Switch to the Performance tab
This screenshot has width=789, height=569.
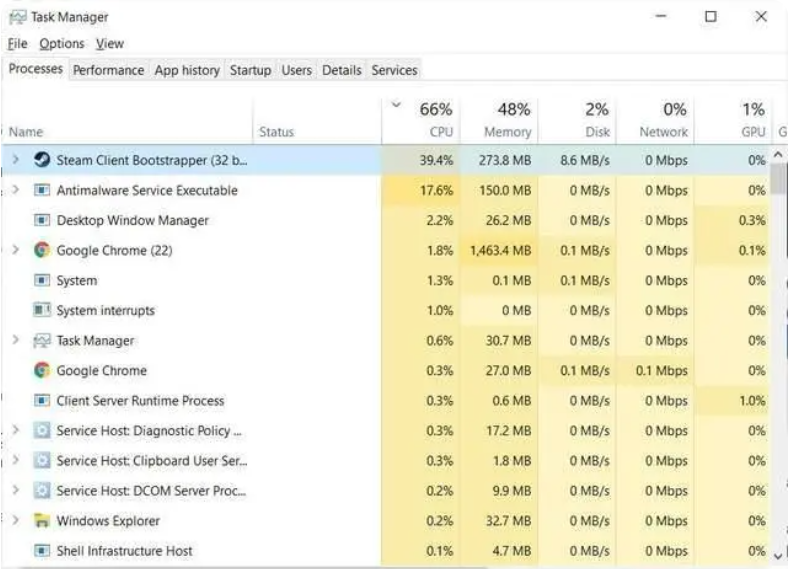108,70
